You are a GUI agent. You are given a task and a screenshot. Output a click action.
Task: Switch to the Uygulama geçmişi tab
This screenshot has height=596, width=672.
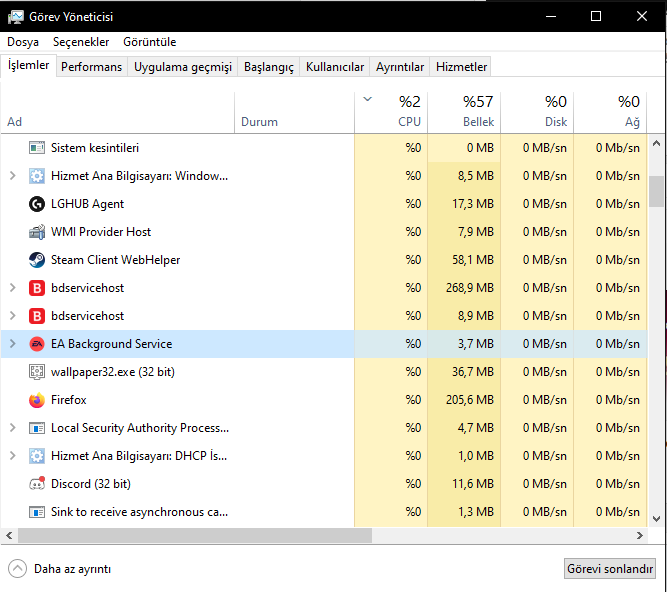(x=183, y=67)
